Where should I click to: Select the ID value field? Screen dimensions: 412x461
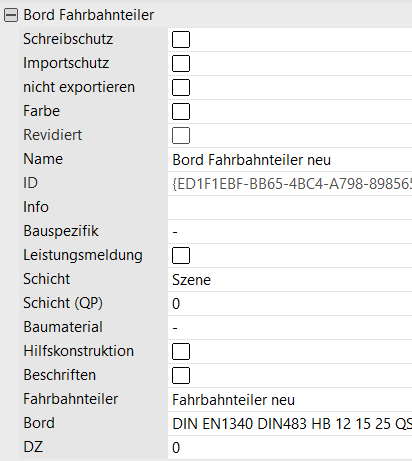coord(290,184)
